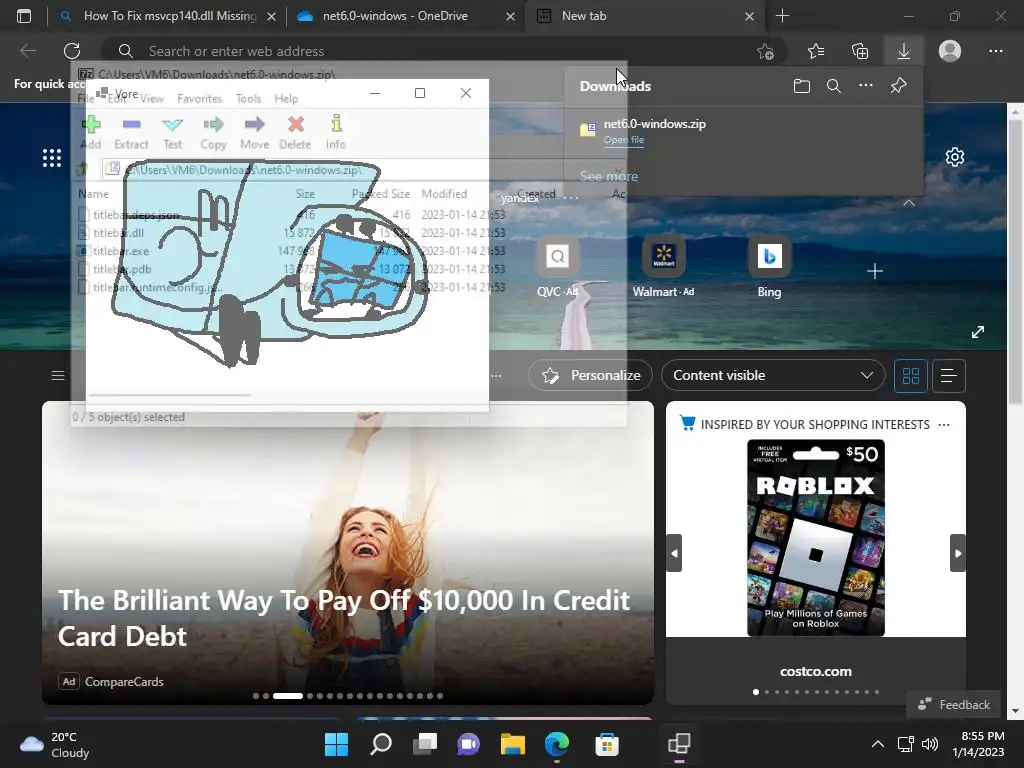The width and height of the screenshot is (1024, 768).
Task: Sort by the Modified column header
Action: [x=444, y=194]
